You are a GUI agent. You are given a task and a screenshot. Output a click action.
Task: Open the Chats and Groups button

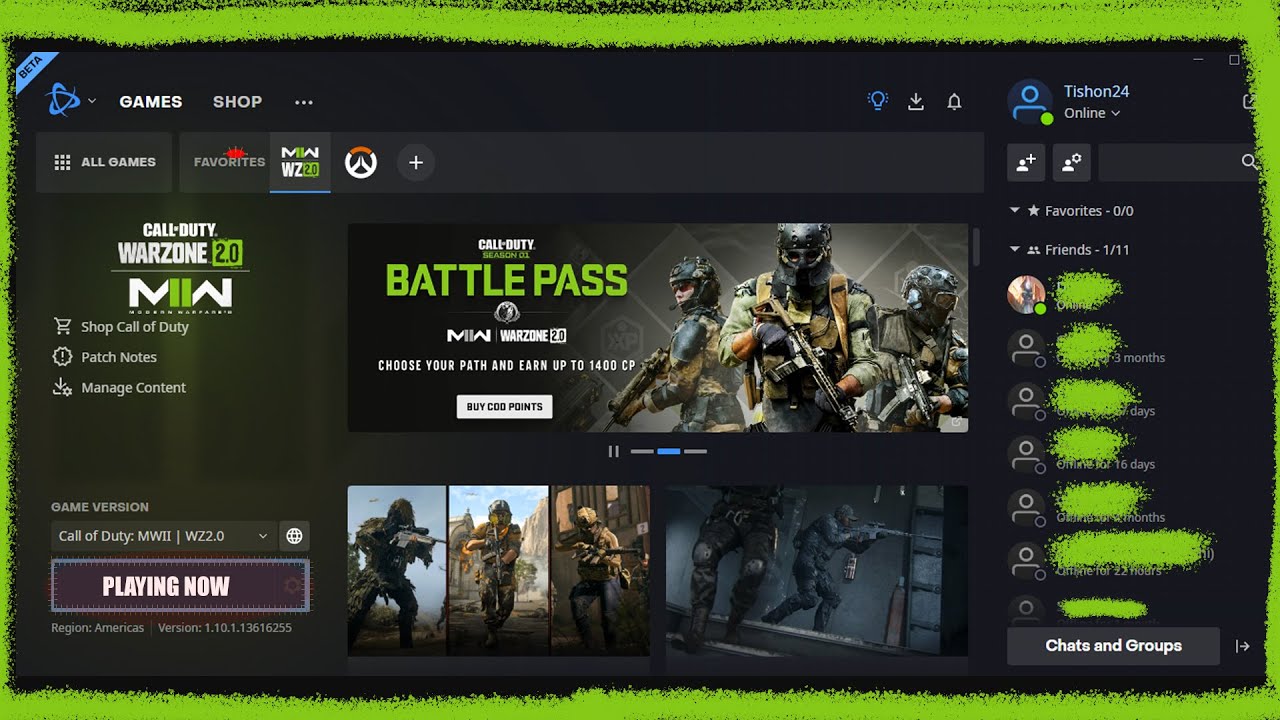coord(1113,646)
